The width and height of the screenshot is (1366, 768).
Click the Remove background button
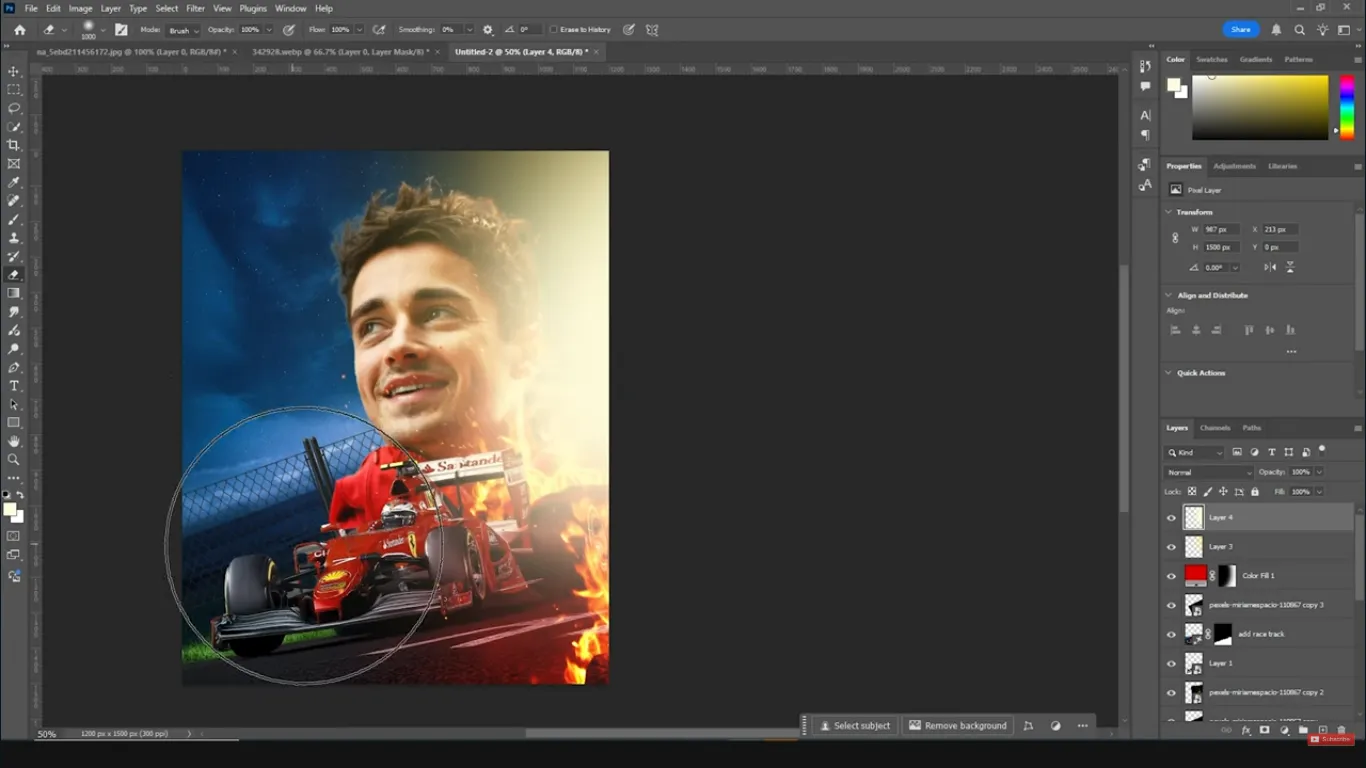click(x=958, y=725)
